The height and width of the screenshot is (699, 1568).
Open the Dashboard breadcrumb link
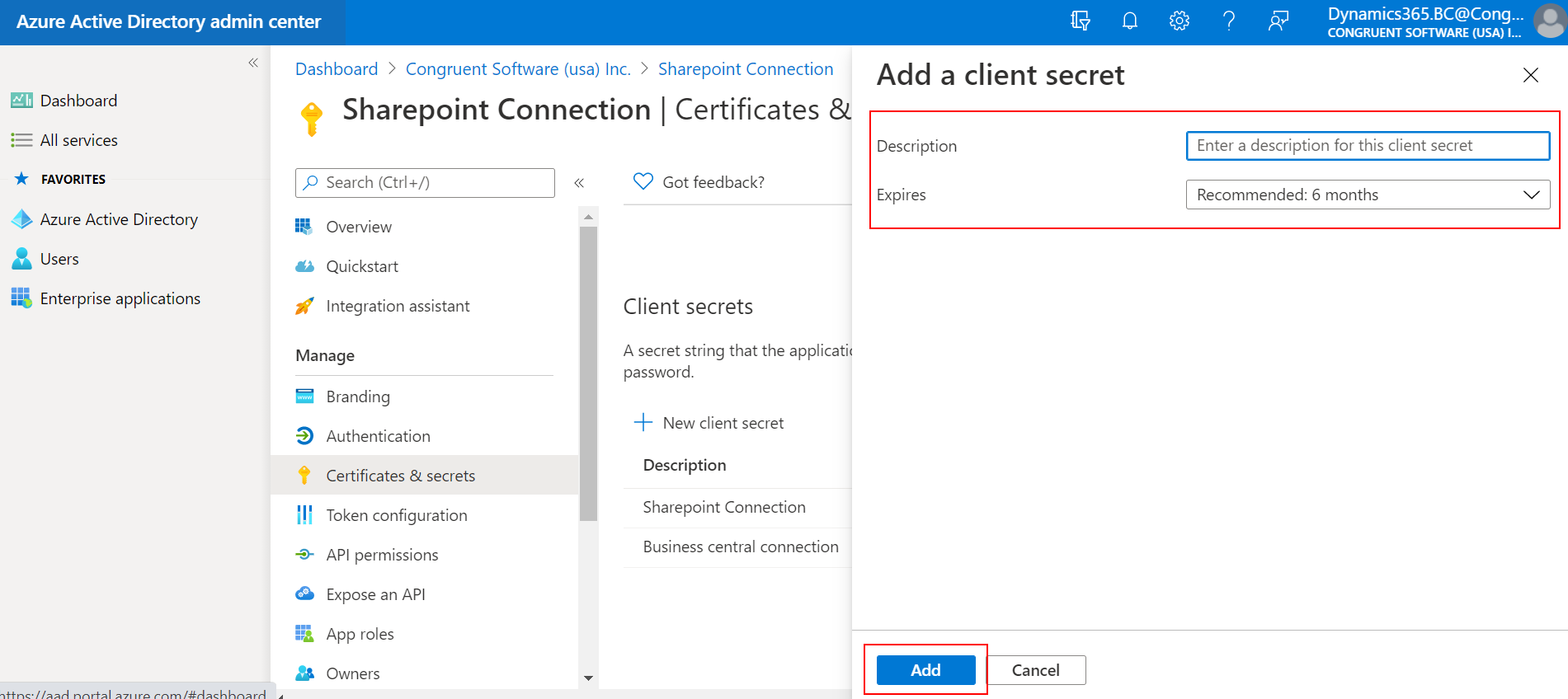click(337, 69)
